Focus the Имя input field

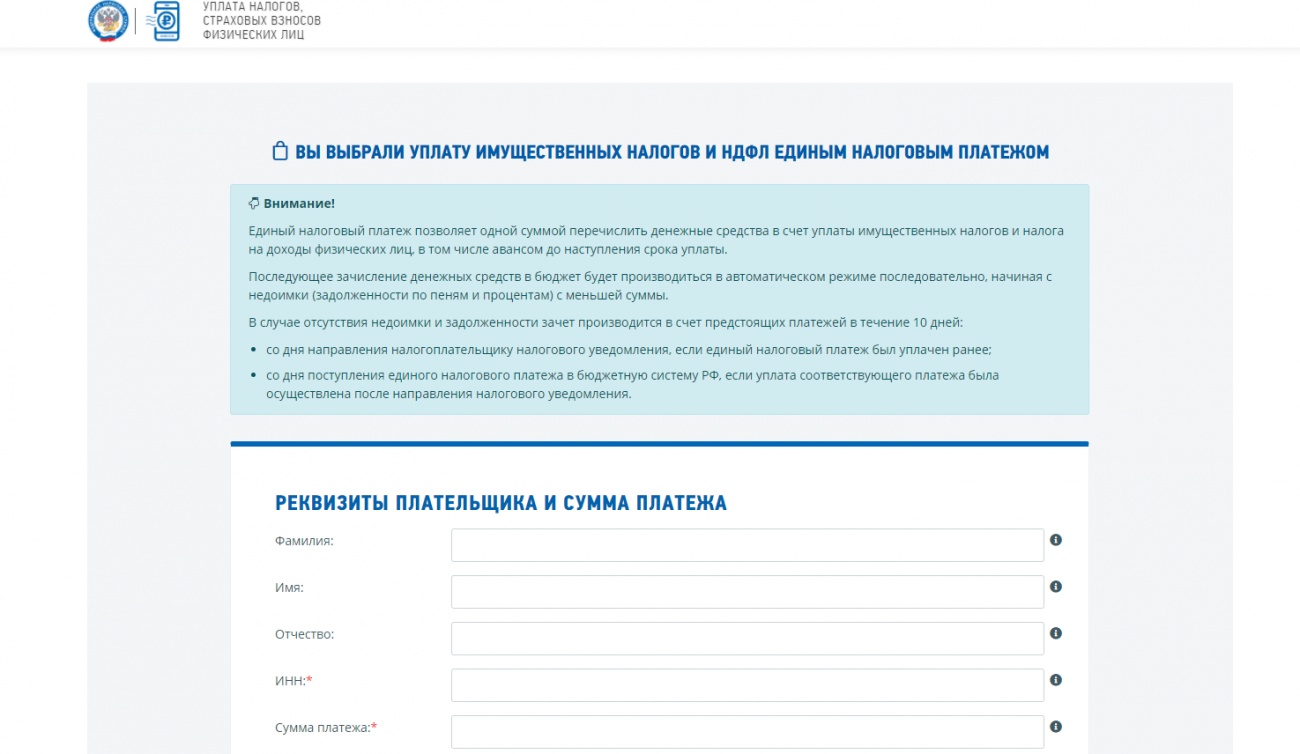pos(747,592)
